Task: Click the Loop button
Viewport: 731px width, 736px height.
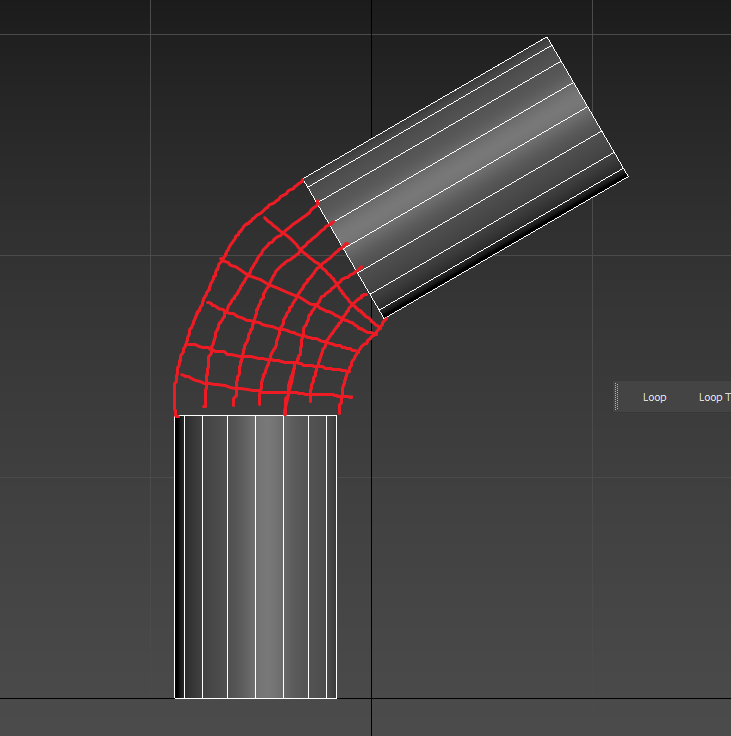Action: coord(654,397)
